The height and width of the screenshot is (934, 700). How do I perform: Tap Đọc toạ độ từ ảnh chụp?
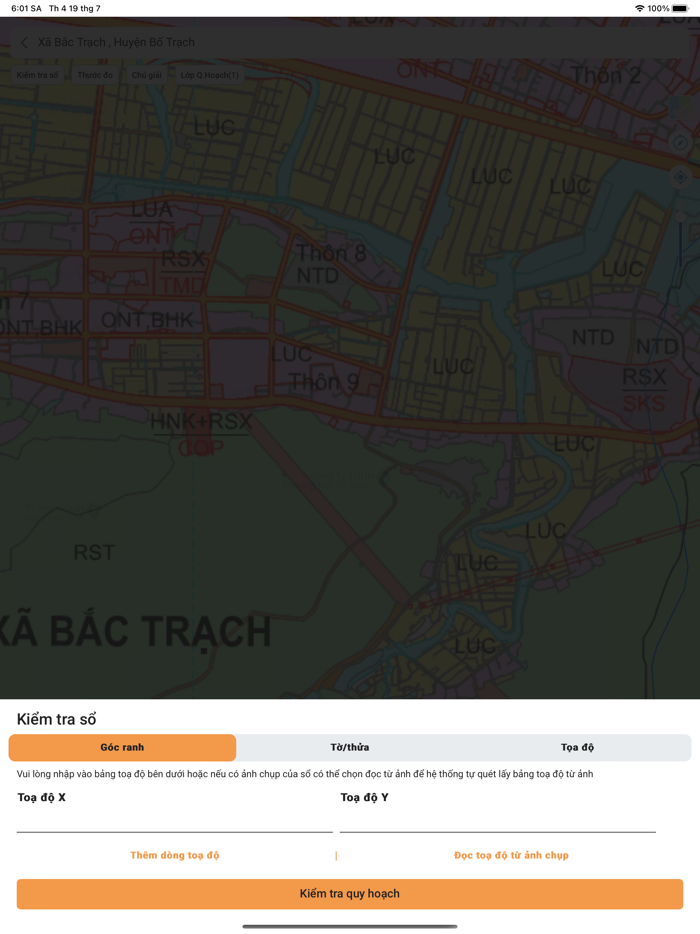coord(511,855)
